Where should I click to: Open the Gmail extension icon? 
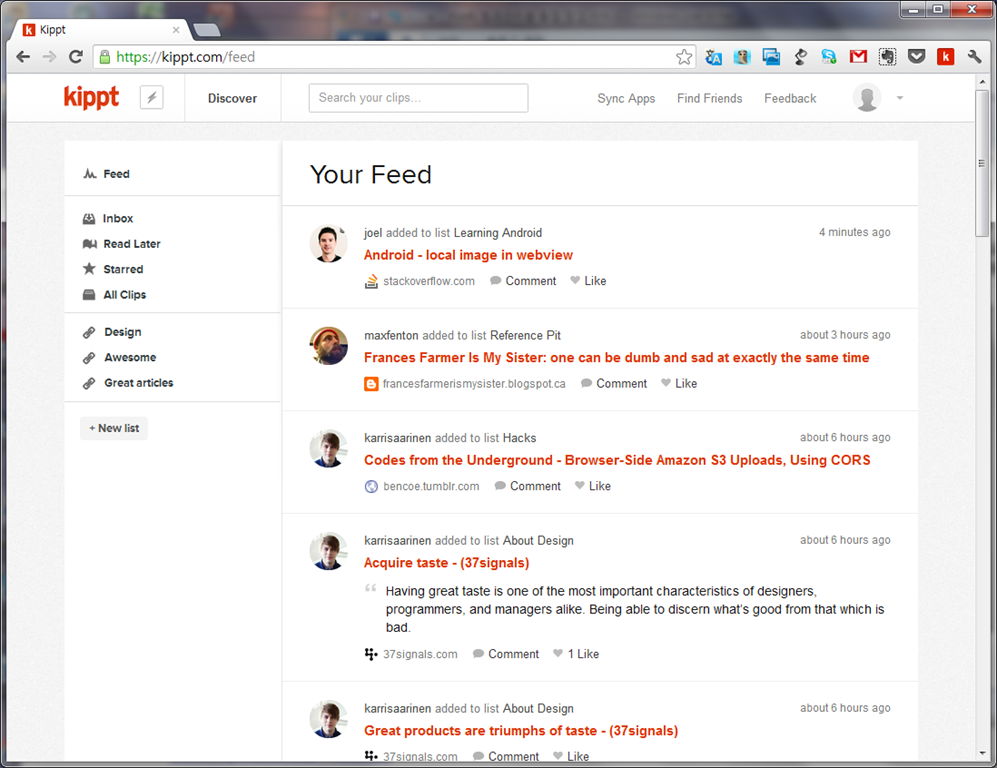858,57
